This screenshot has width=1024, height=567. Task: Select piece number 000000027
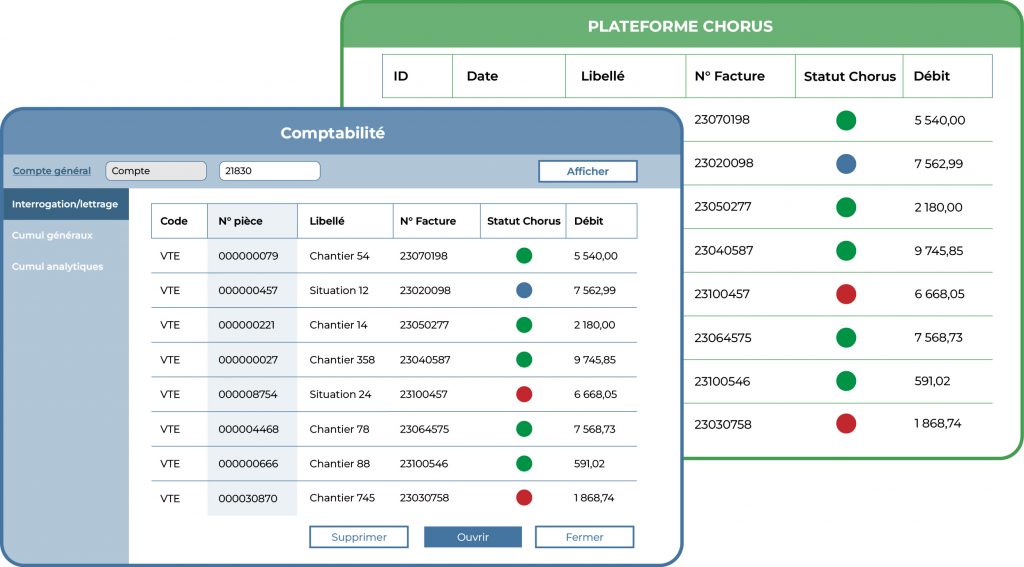coord(248,360)
